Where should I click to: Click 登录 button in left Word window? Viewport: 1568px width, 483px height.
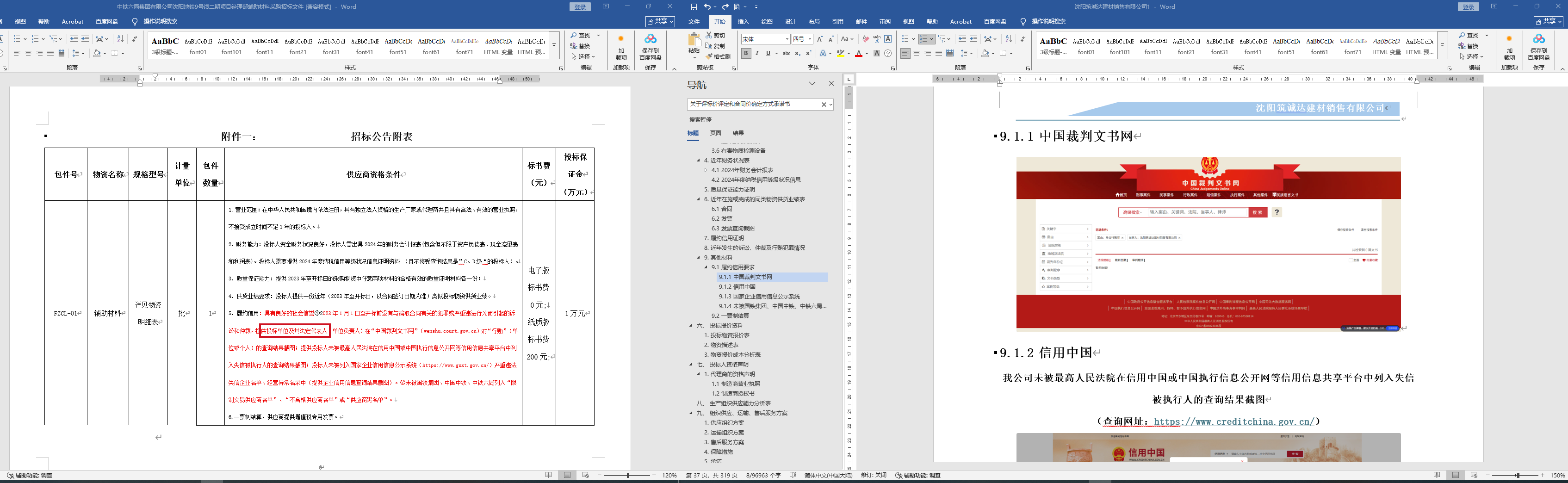[x=580, y=6]
